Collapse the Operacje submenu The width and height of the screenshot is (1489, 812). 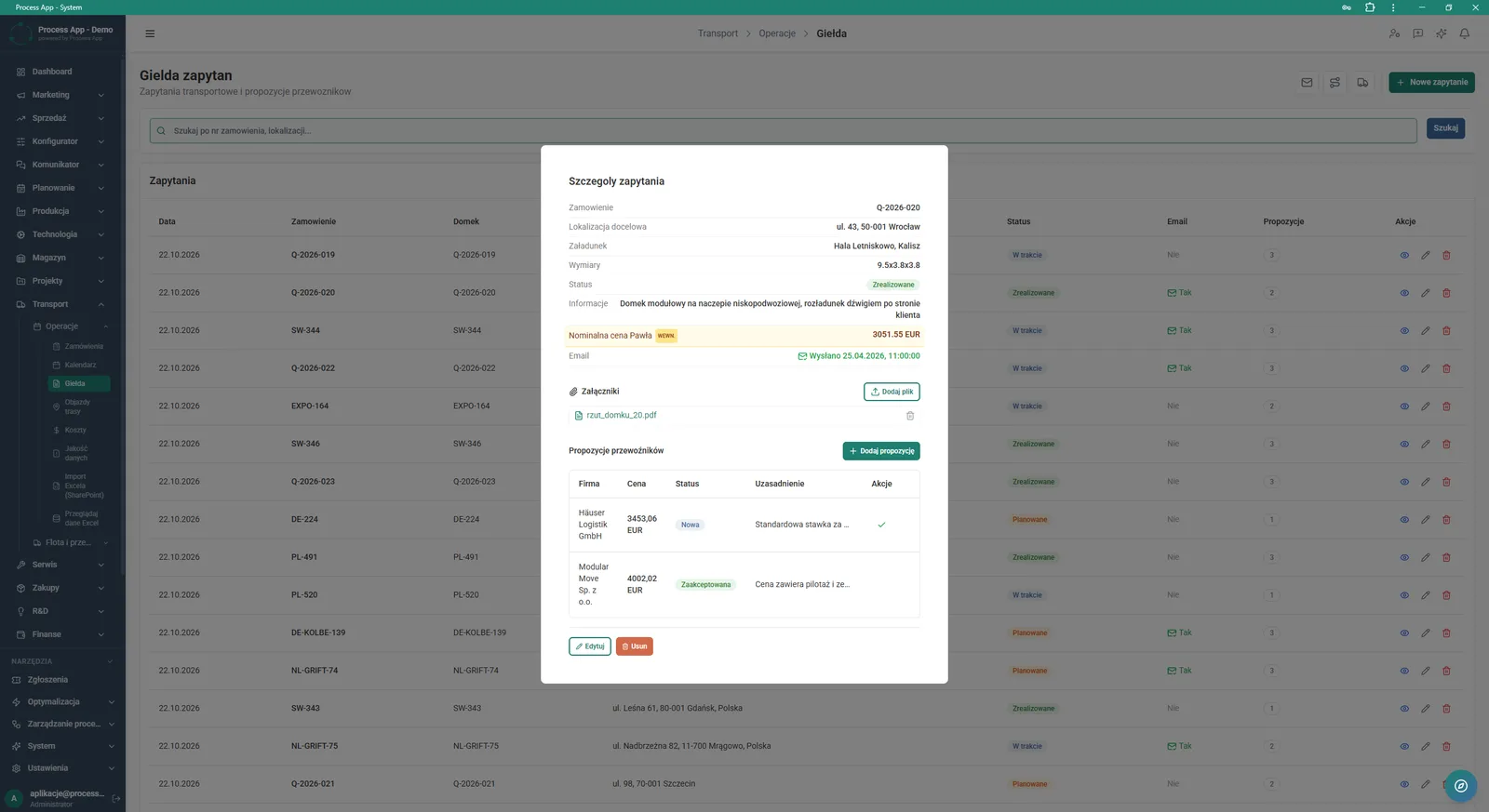(x=71, y=326)
